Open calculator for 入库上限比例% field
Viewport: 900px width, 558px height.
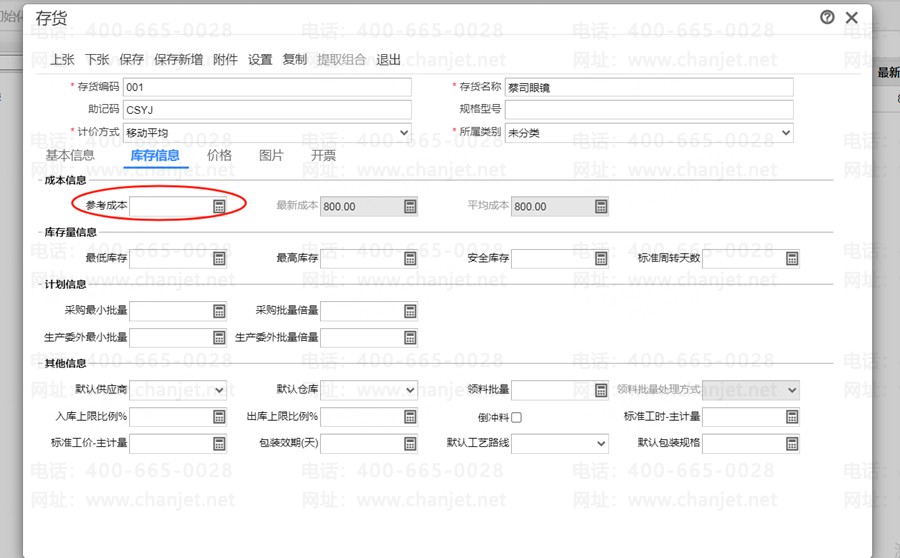219,417
